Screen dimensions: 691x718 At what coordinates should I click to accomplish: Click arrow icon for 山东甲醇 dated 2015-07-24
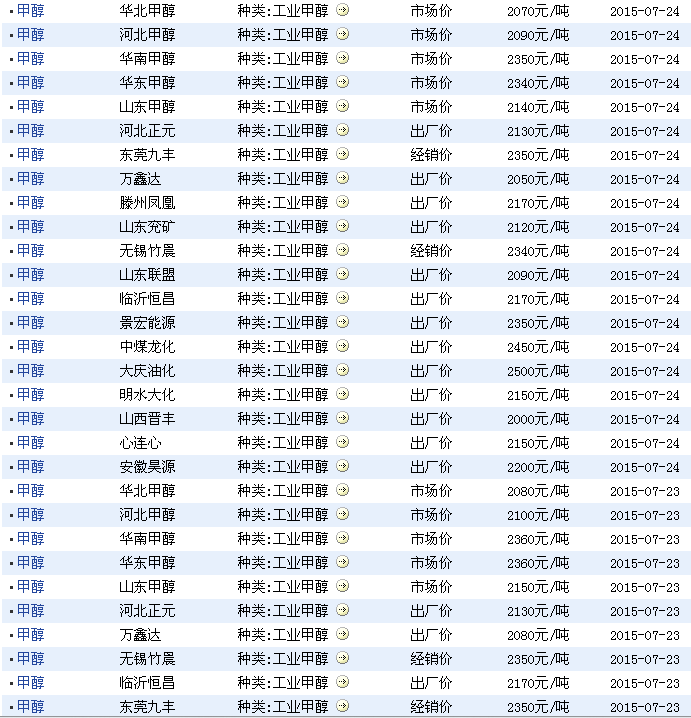(343, 106)
